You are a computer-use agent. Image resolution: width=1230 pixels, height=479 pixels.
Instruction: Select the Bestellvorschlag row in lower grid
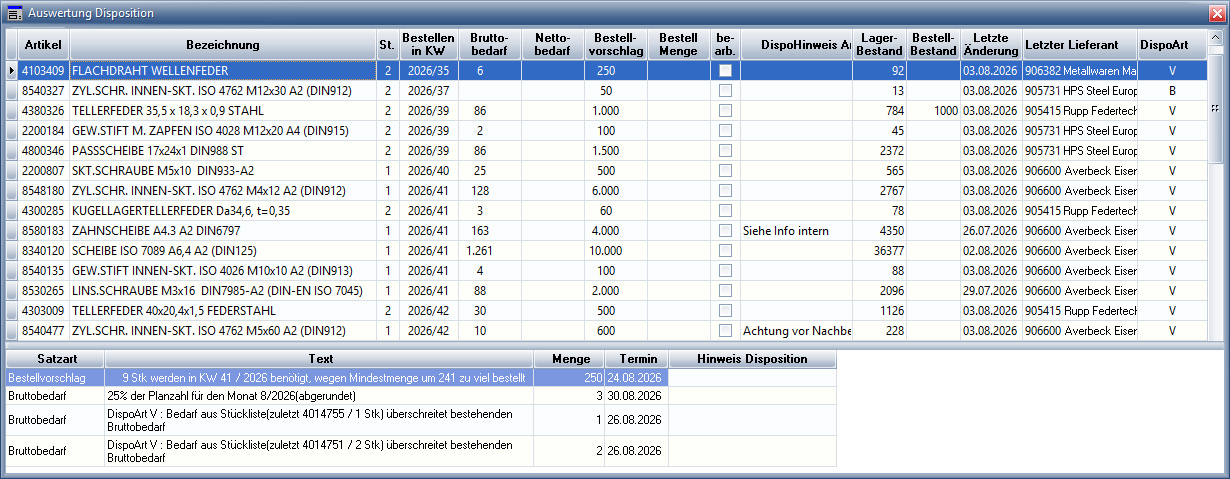(421, 378)
